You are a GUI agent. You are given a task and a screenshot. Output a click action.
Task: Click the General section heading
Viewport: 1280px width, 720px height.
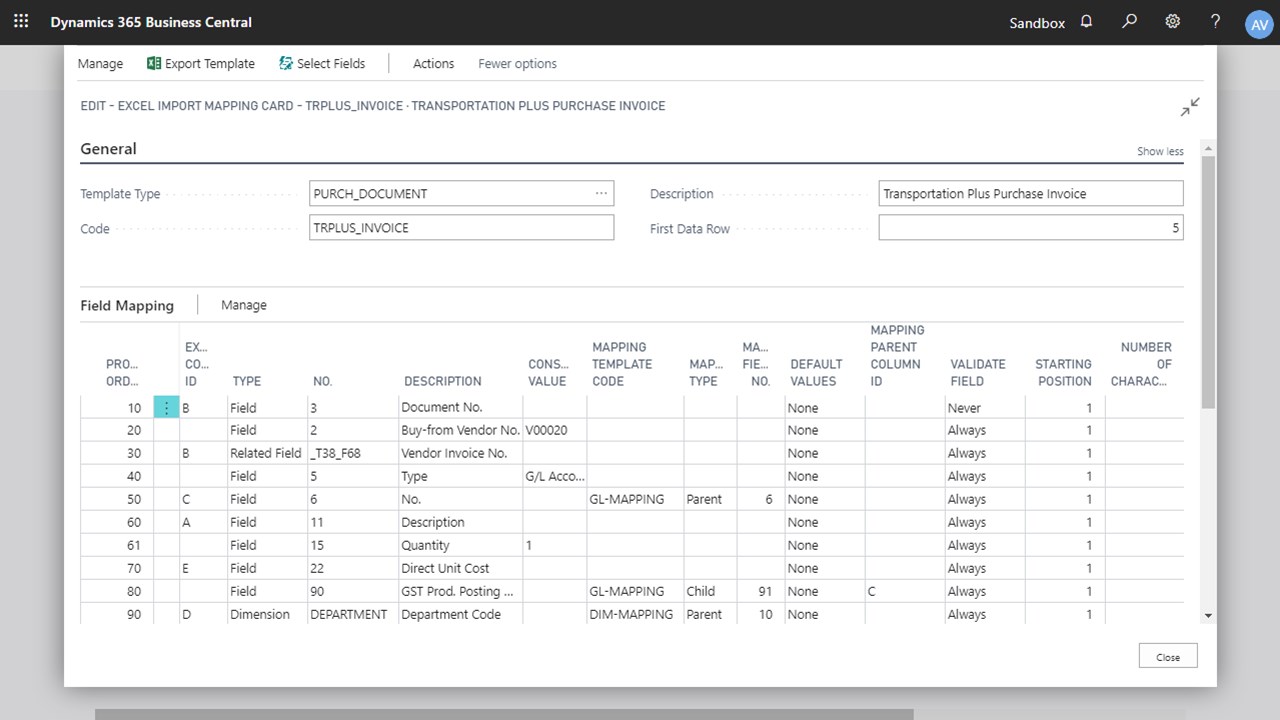pyautogui.click(x=108, y=149)
